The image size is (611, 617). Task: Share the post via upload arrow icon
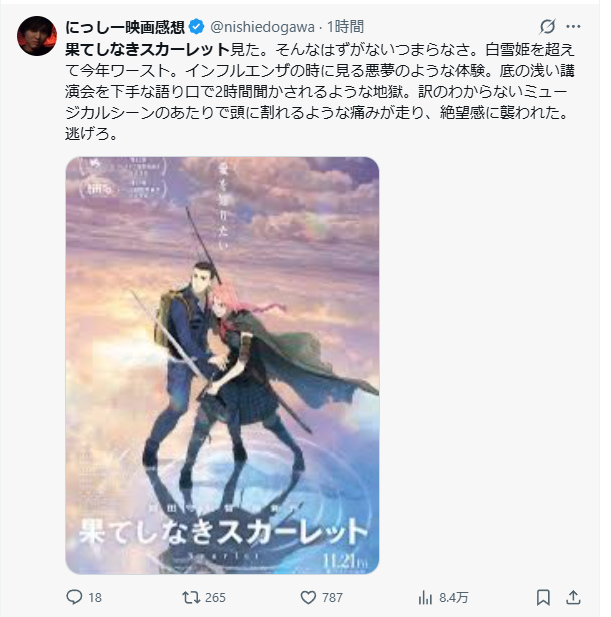pyautogui.click(x=573, y=597)
